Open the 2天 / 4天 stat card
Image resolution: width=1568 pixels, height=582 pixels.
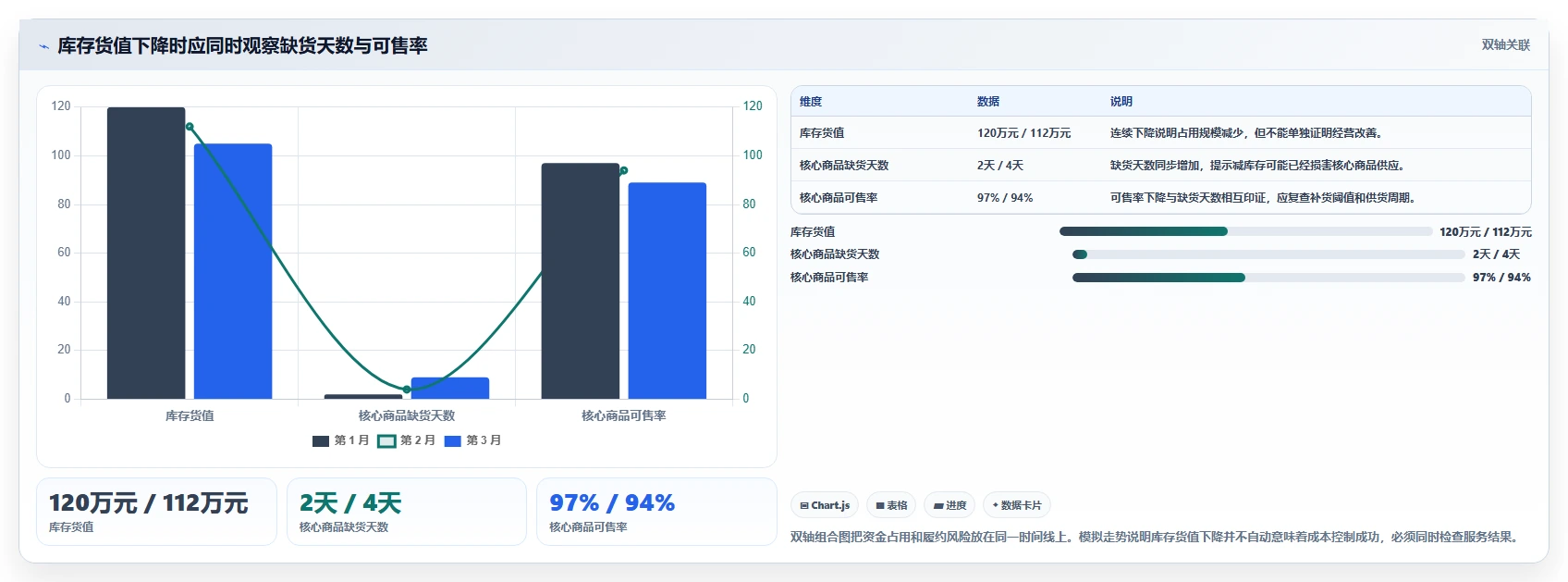pos(407,512)
